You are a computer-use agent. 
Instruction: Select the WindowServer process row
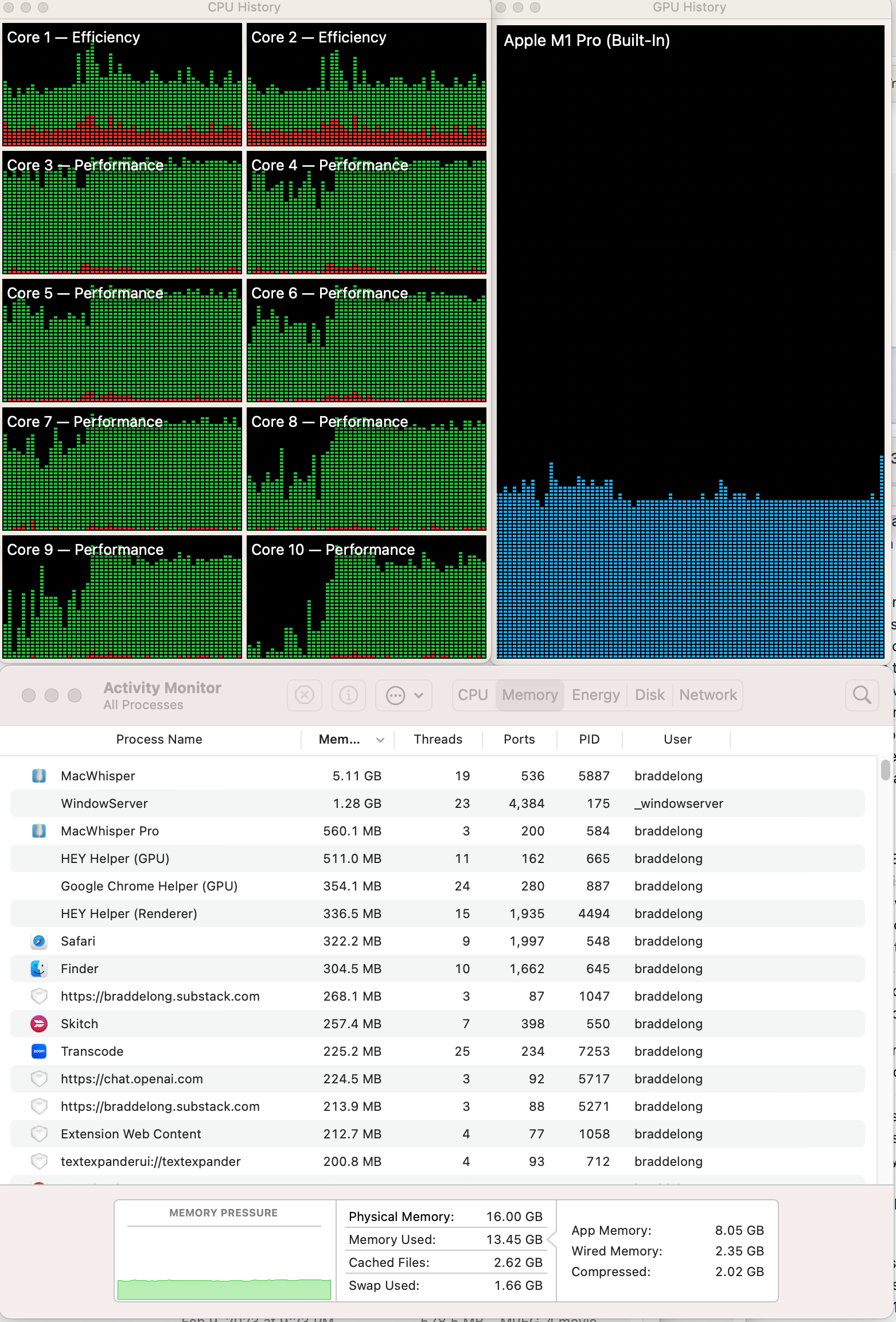point(438,803)
